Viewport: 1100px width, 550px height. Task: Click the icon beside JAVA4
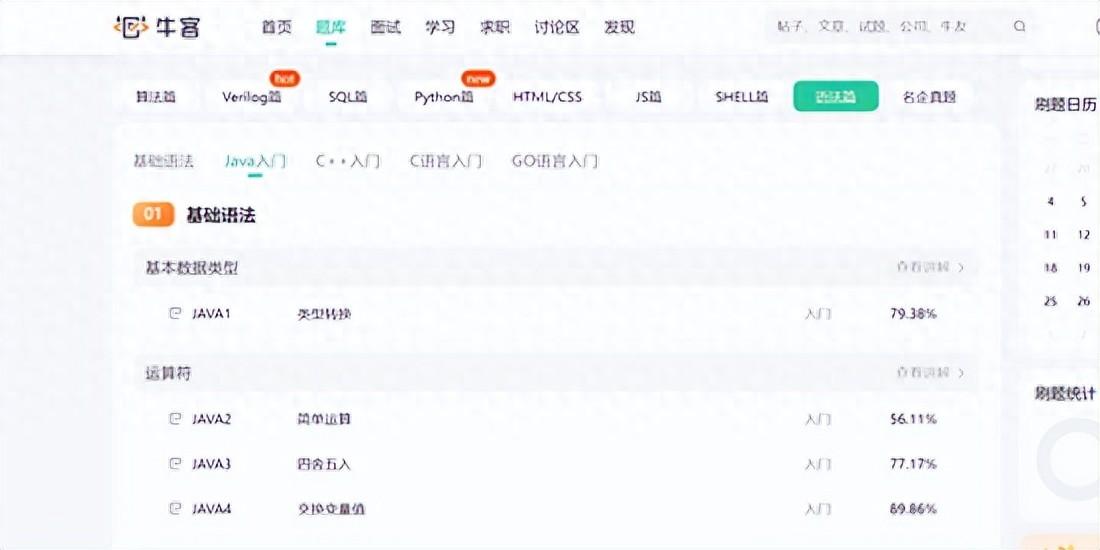pos(175,508)
